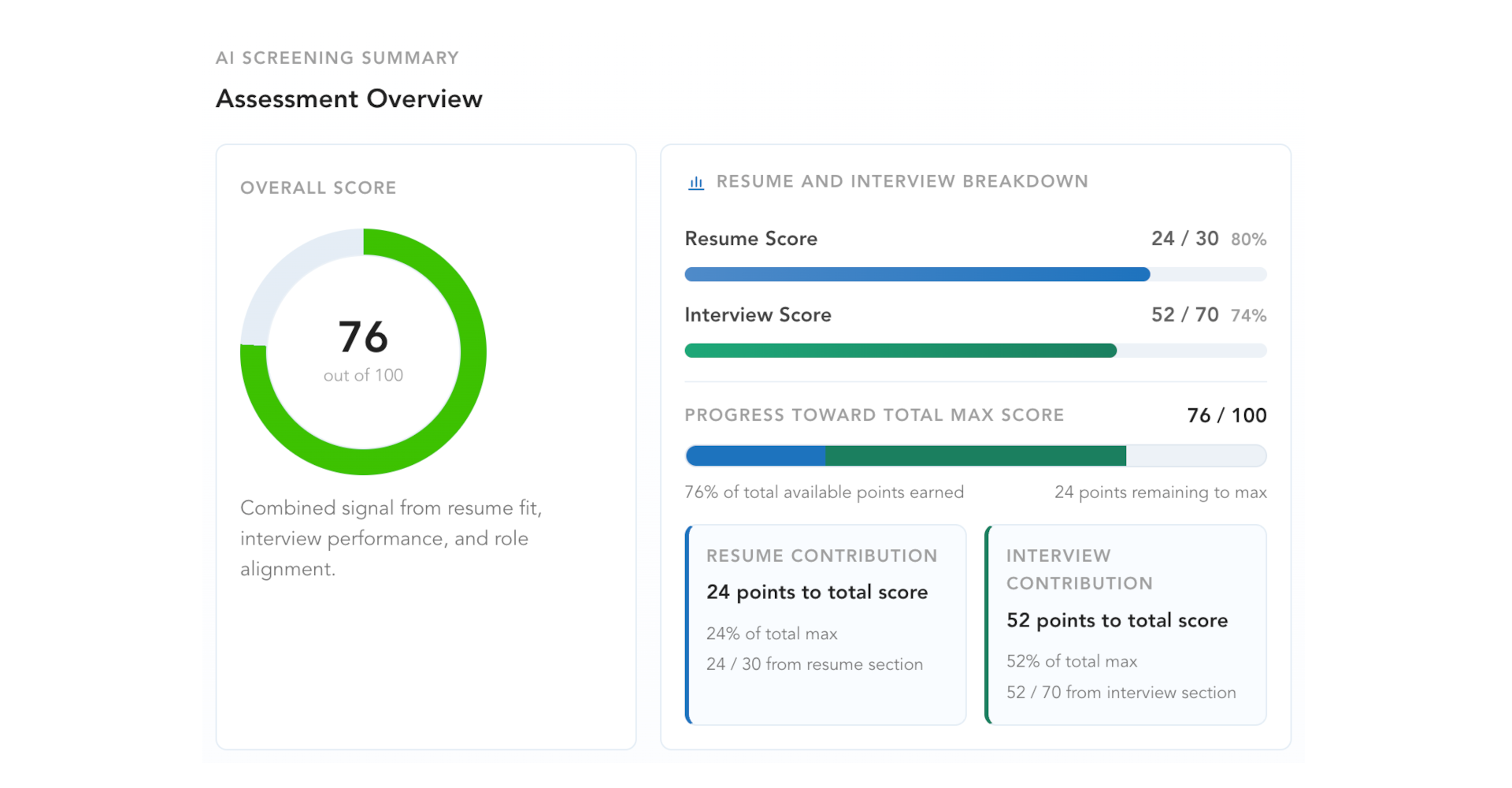The image size is (1512, 788).
Task: Click the 'AI SCREENING SUMMARY' label
Action: click(337, 58)
